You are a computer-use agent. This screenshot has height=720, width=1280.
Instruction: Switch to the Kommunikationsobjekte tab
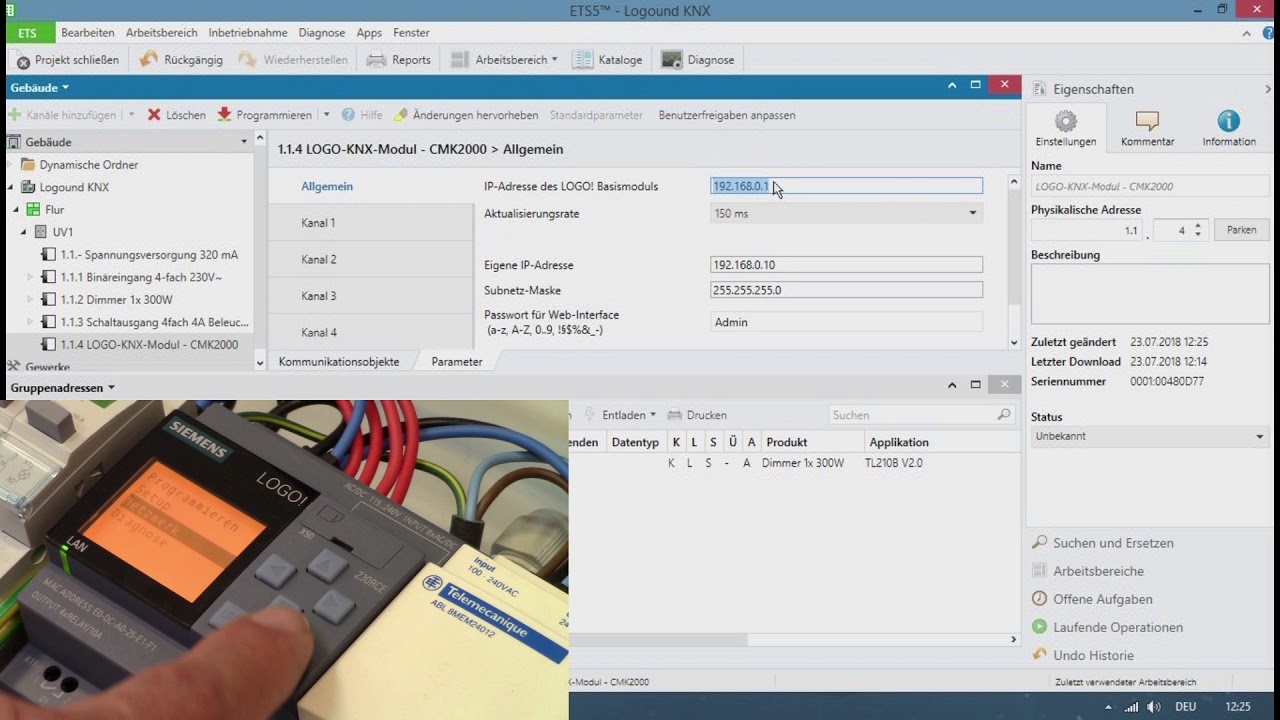[338, 362]
